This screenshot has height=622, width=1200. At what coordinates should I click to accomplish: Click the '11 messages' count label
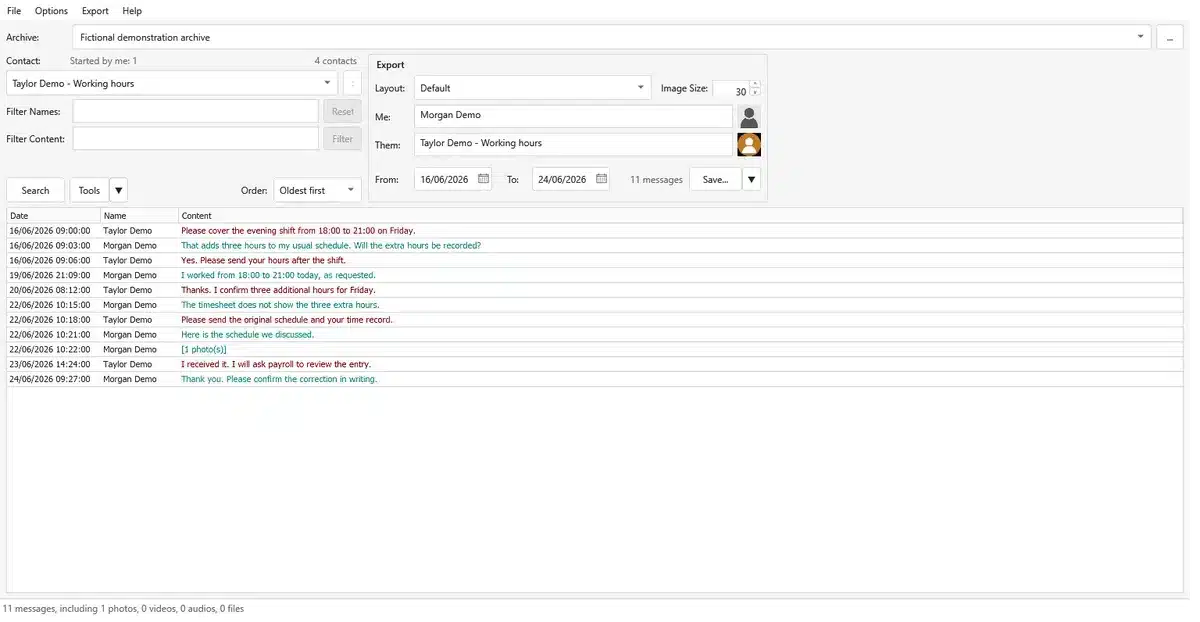coord(656,180)
